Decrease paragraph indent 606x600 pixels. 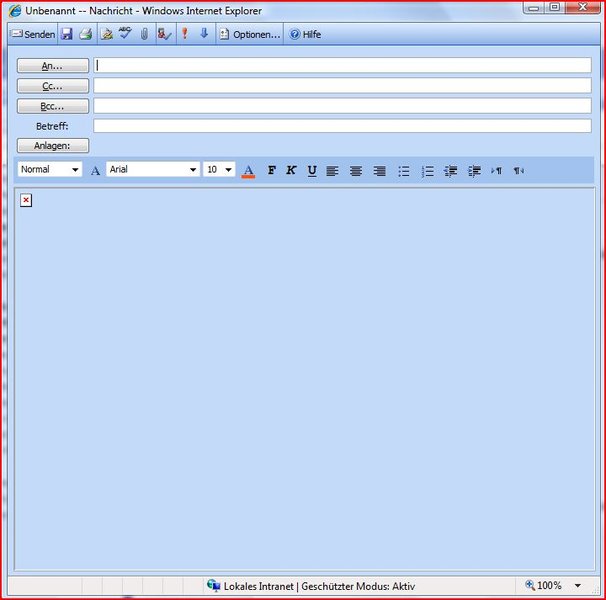click(451, 171)
